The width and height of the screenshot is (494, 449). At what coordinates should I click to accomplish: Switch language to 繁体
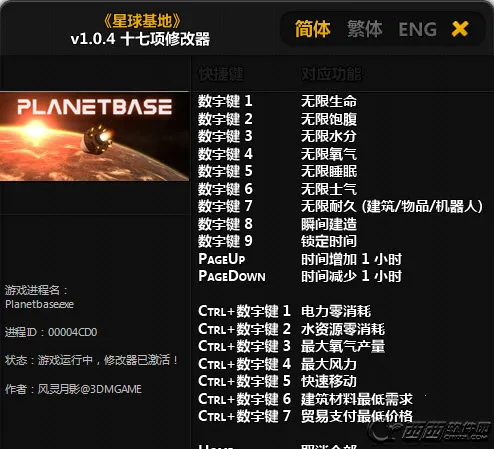coord(365,29)
